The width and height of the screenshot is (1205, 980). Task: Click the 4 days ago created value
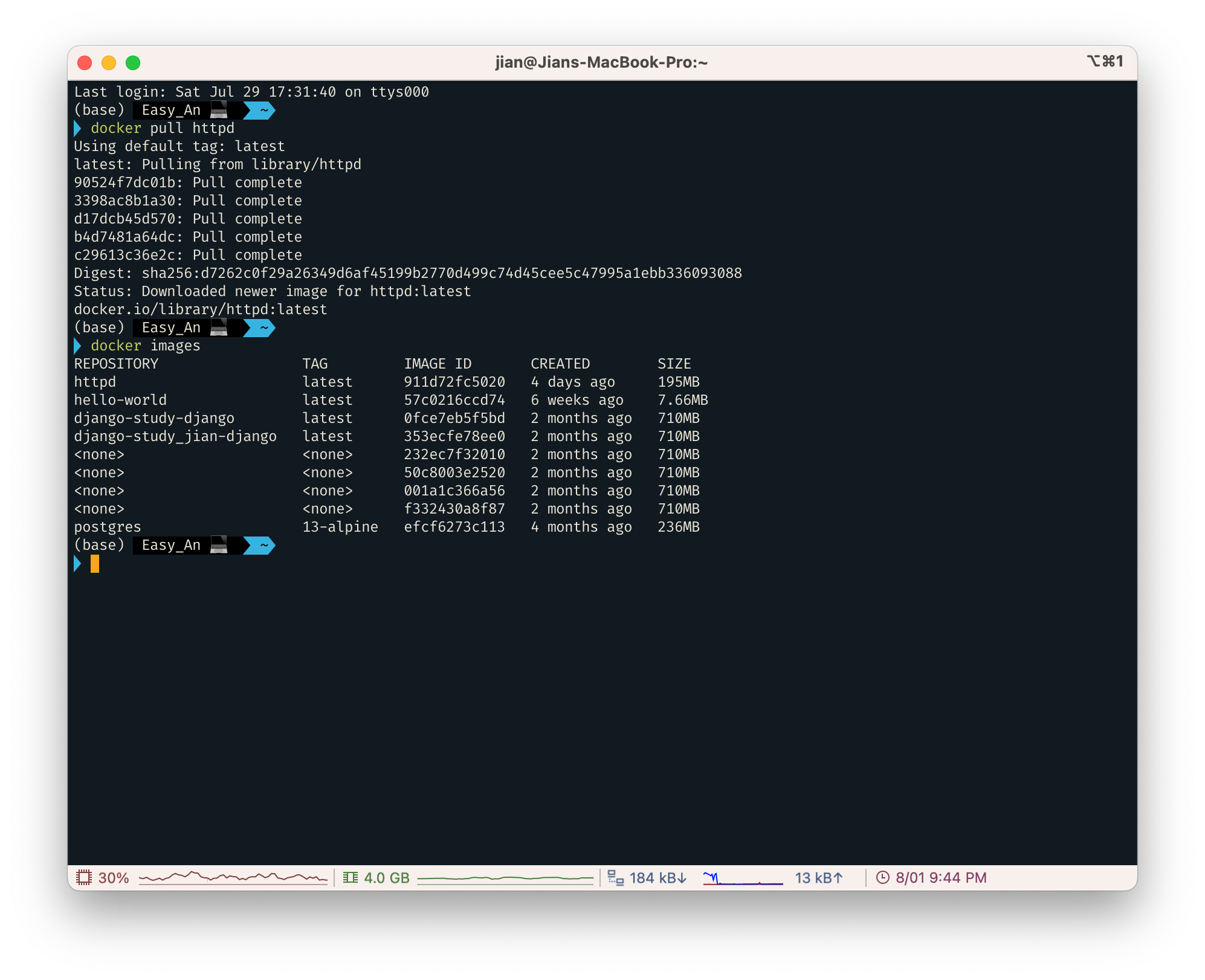[x=573, y=382]
